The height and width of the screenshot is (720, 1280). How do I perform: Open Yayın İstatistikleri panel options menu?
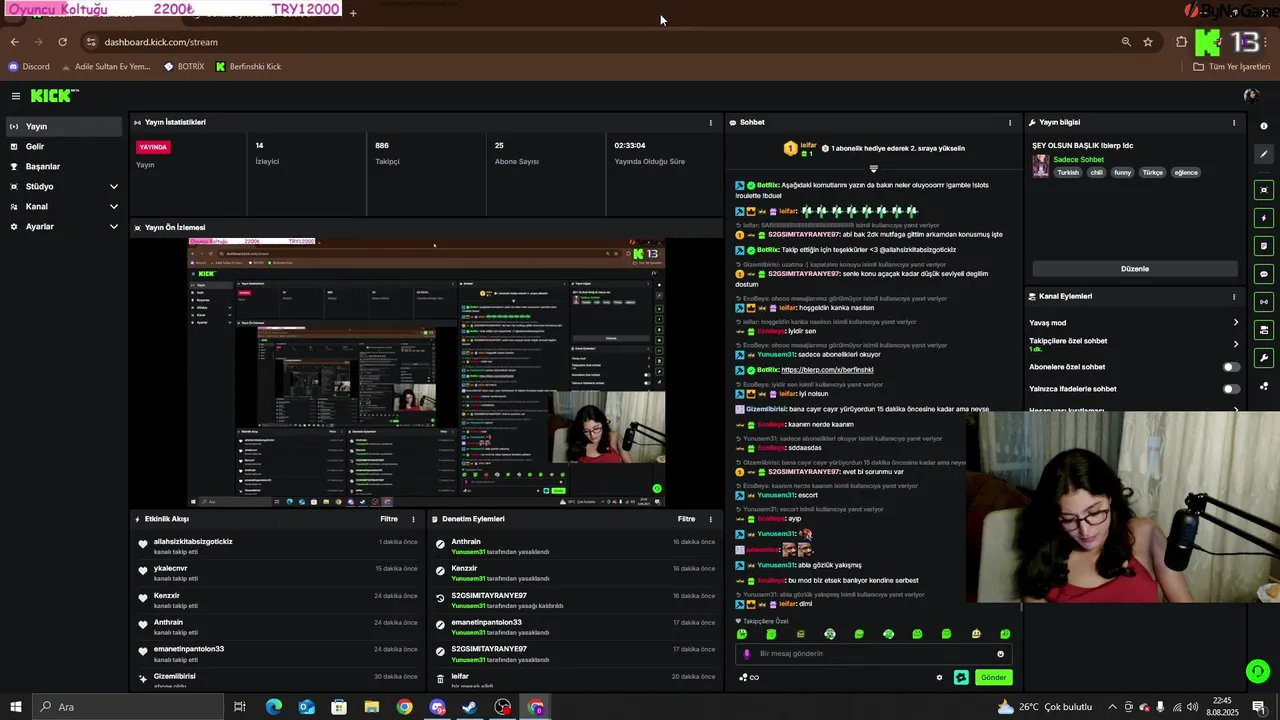click(x=711, y=123)
